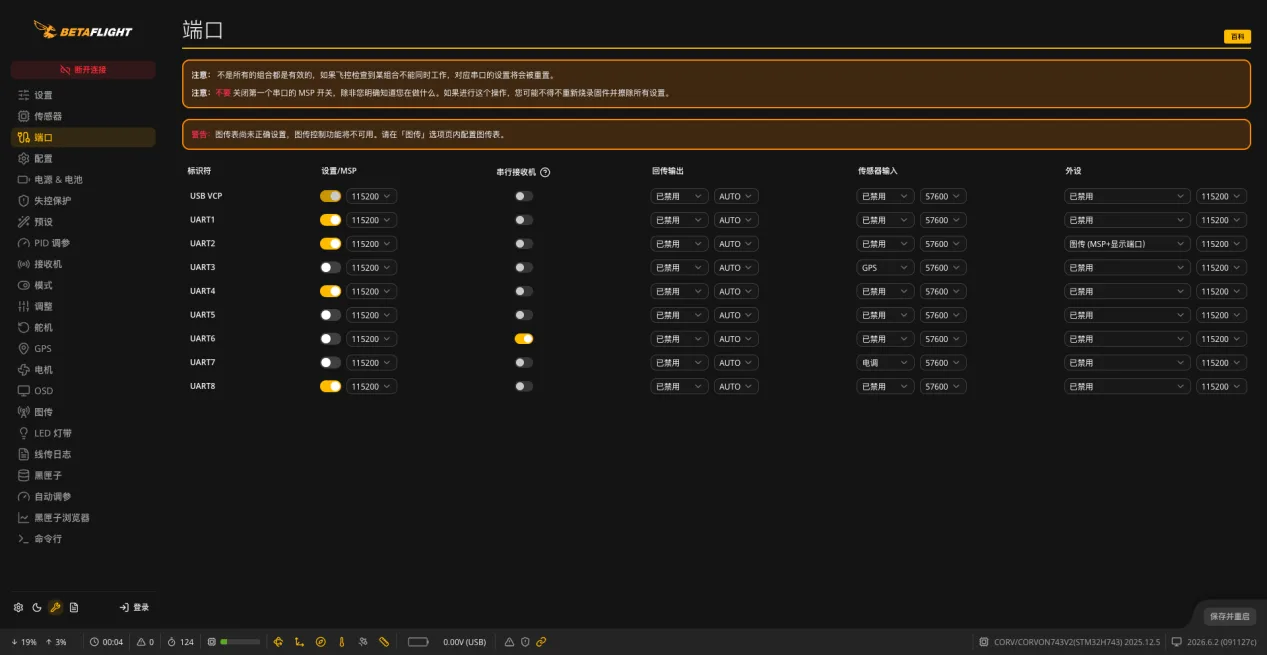
Task: Click the 19% download rate indicator
Action: point(24,642)
